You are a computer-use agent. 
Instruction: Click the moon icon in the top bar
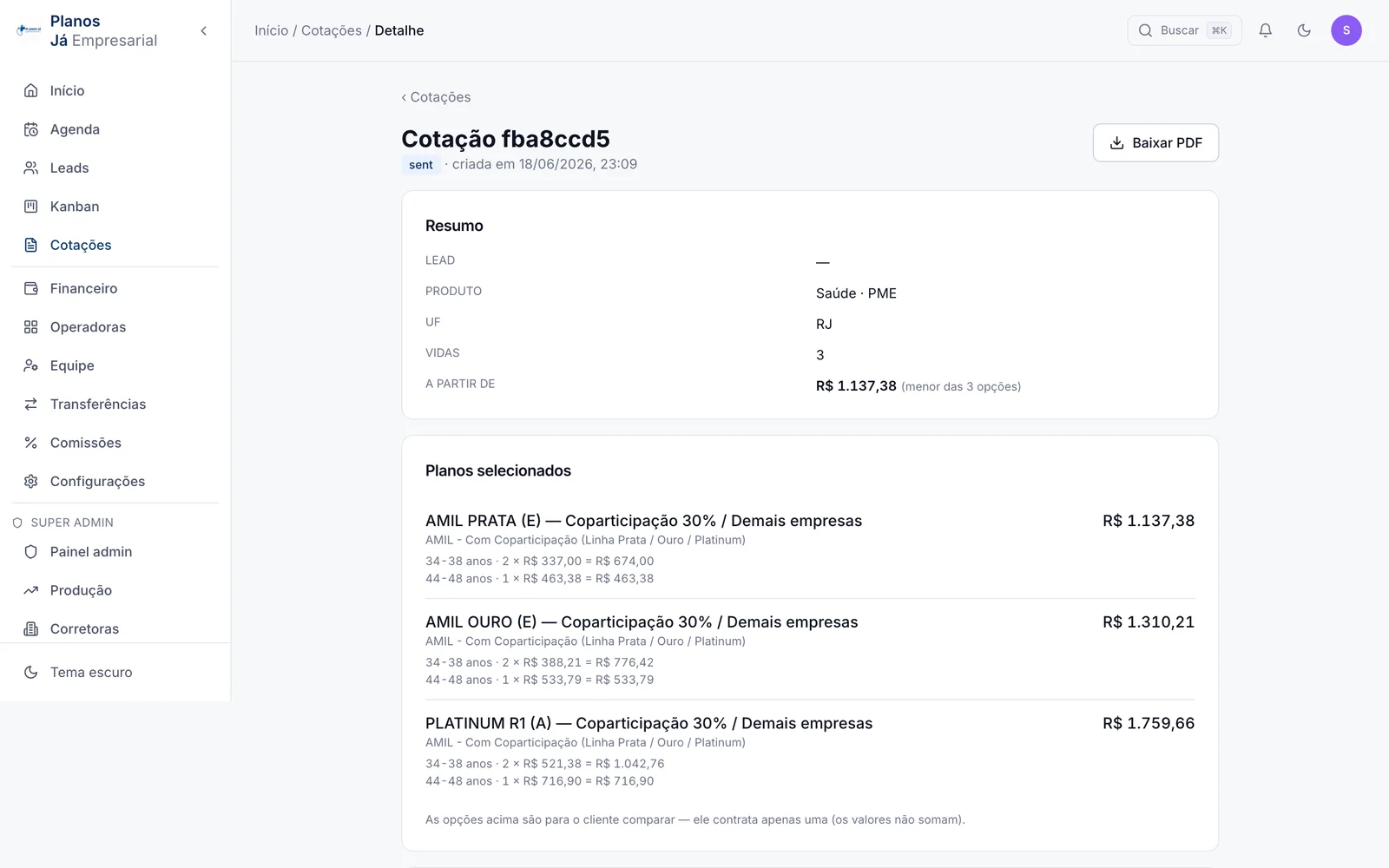point(1304,30)
